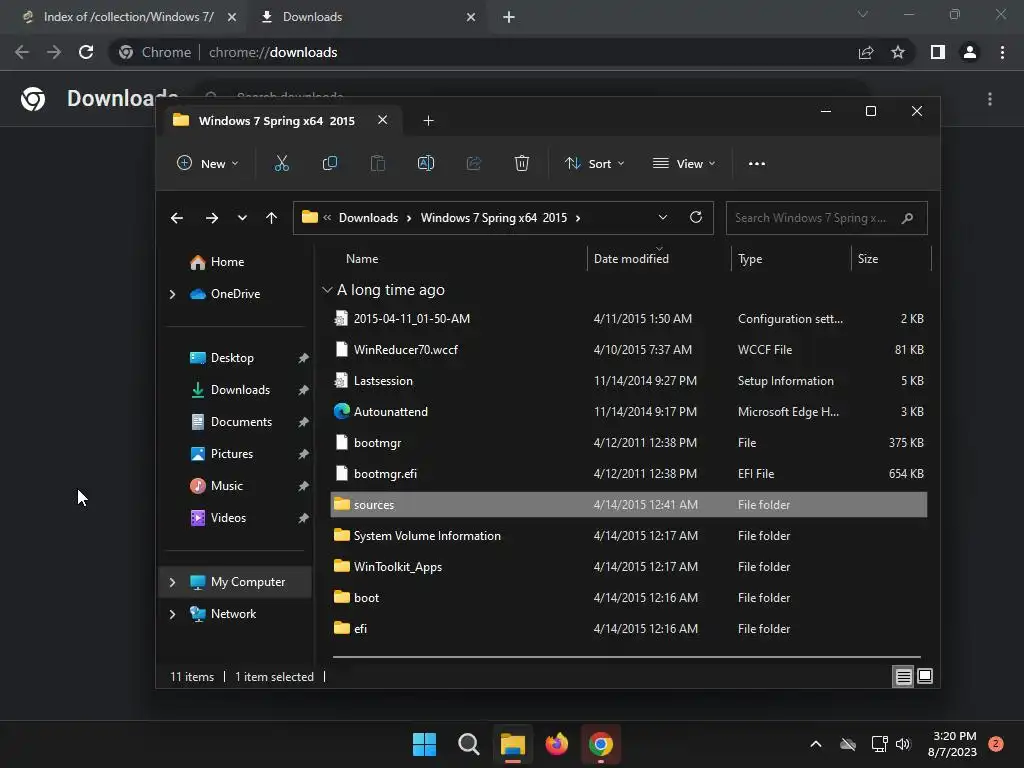
Task: Open the View dropdown
Action: point(684,163)
